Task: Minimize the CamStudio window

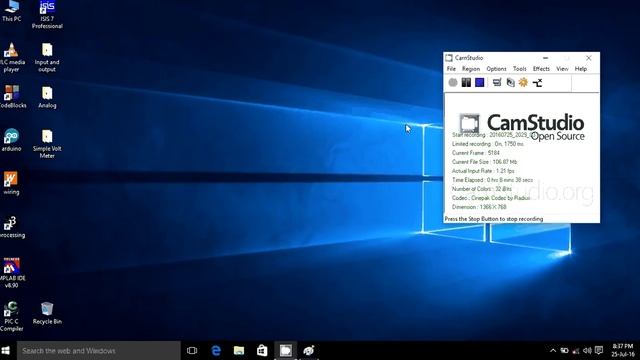Action: [545, 58]
